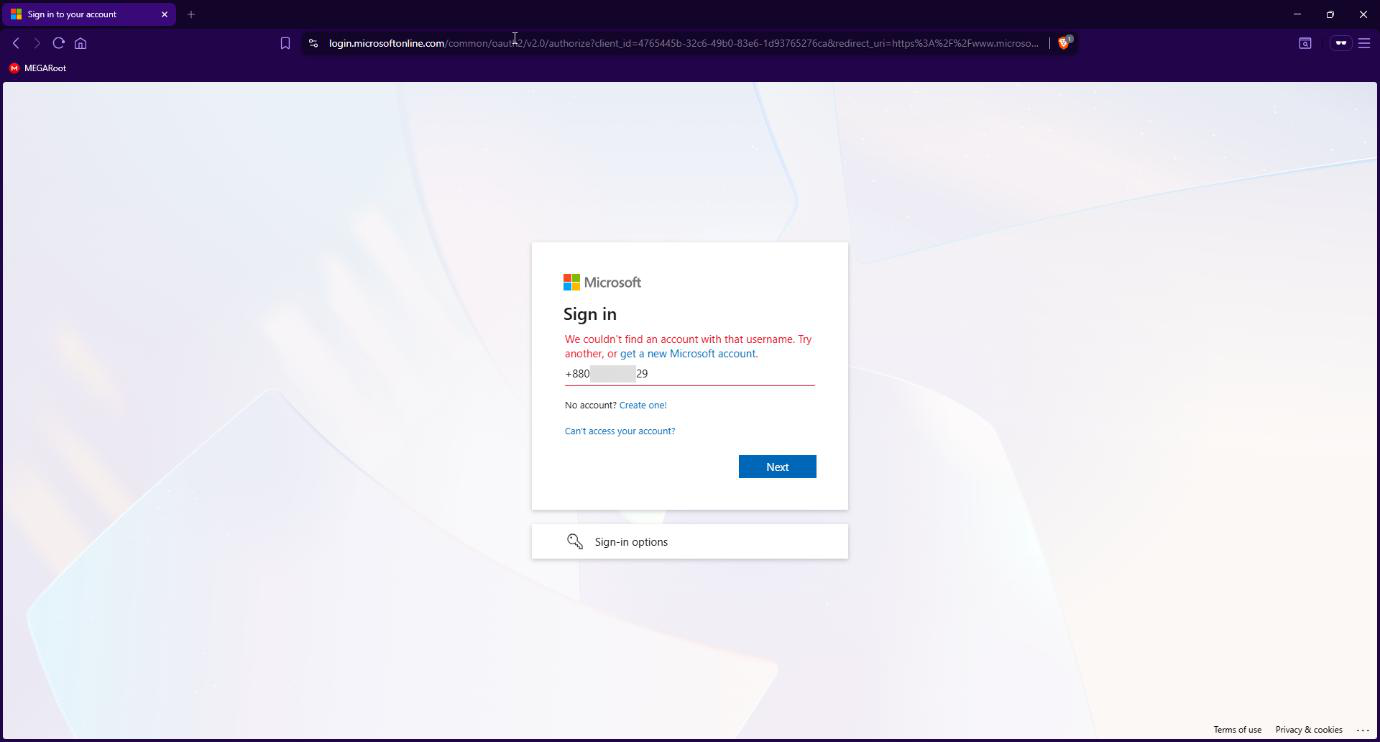Open Terms of use
Screen dimensions: 1380x742
(1237, 730)
